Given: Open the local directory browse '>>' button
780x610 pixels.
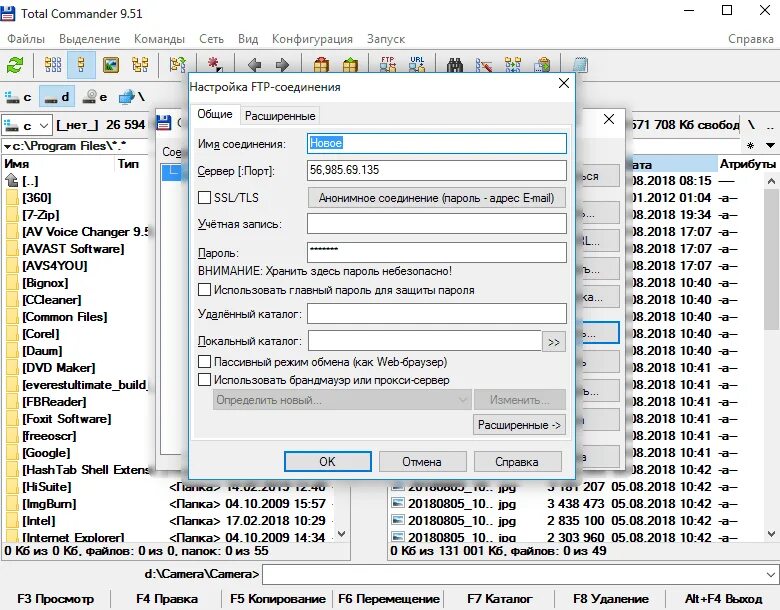Looking at the screenshot, I should 554,342.
